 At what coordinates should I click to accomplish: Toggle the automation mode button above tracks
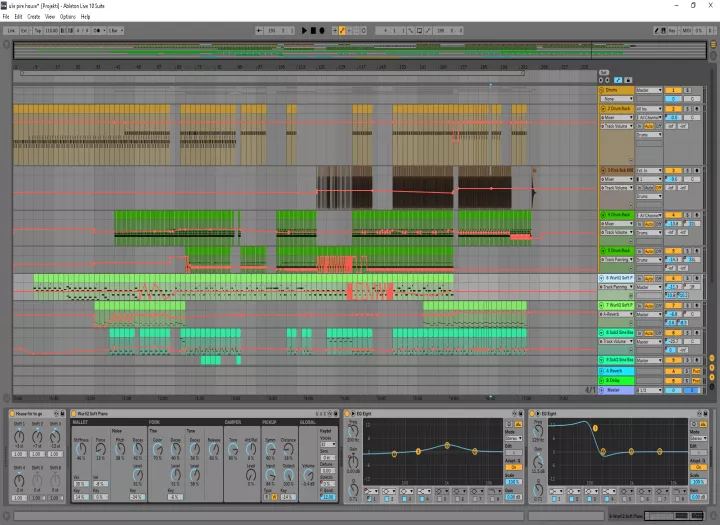click(618, 80)
